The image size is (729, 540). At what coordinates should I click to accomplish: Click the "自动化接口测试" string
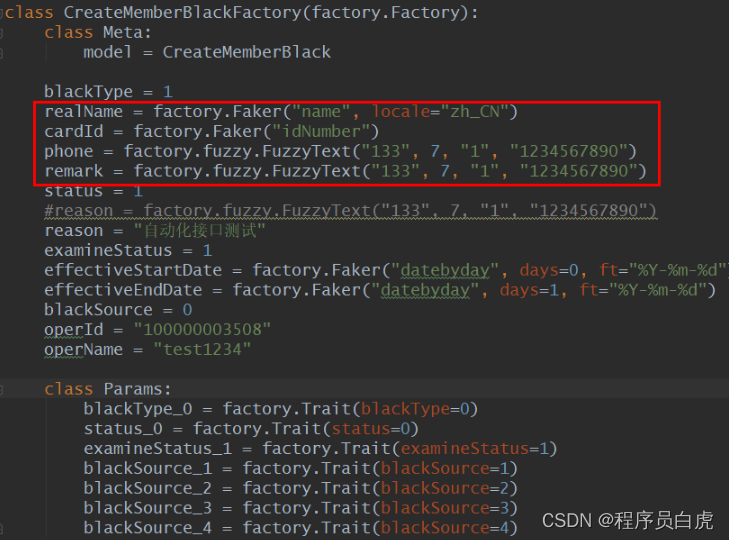coord(199,231)
